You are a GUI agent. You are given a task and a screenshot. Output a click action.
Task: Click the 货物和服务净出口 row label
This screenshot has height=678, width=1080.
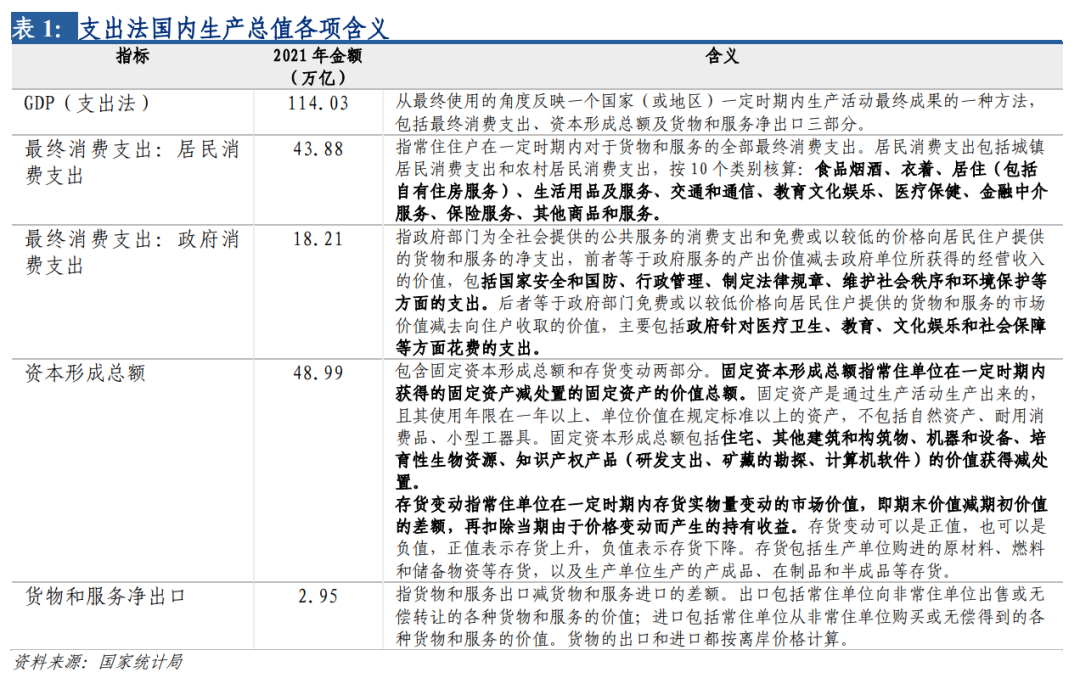click(x=105, y=597)
